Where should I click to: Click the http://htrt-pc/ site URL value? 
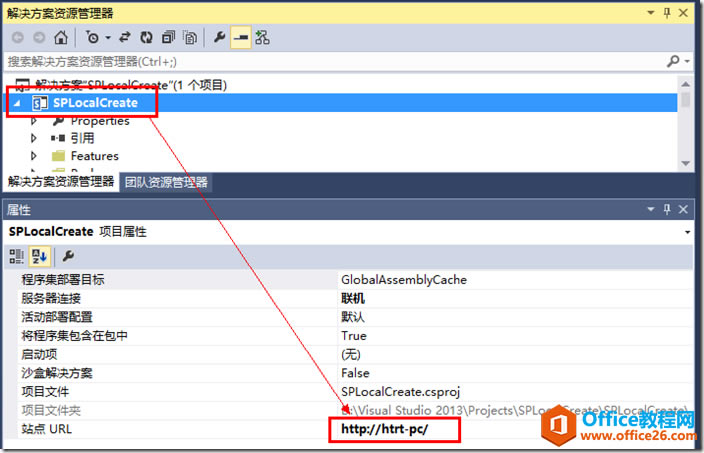(x=385, y=429)
